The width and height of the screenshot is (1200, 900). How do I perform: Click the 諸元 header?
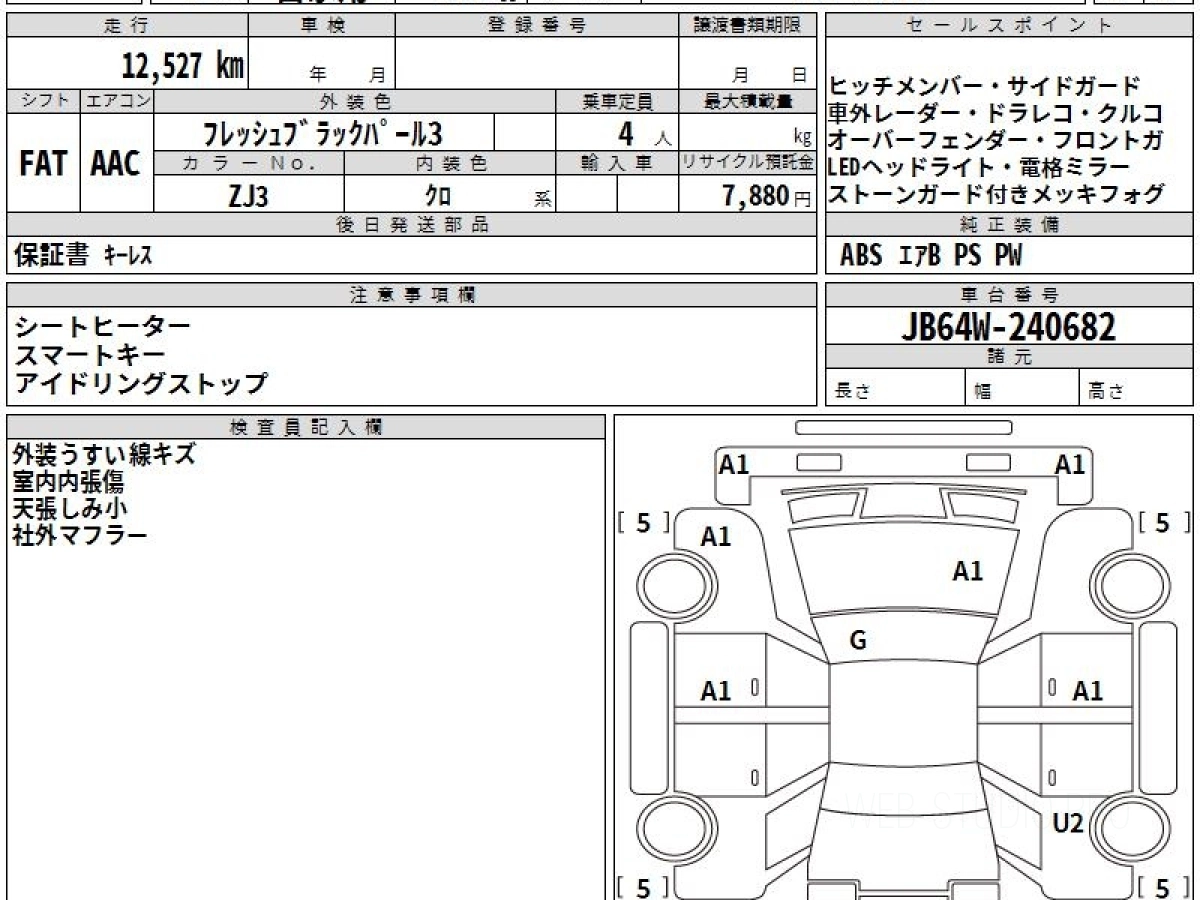click(1010, 357)
